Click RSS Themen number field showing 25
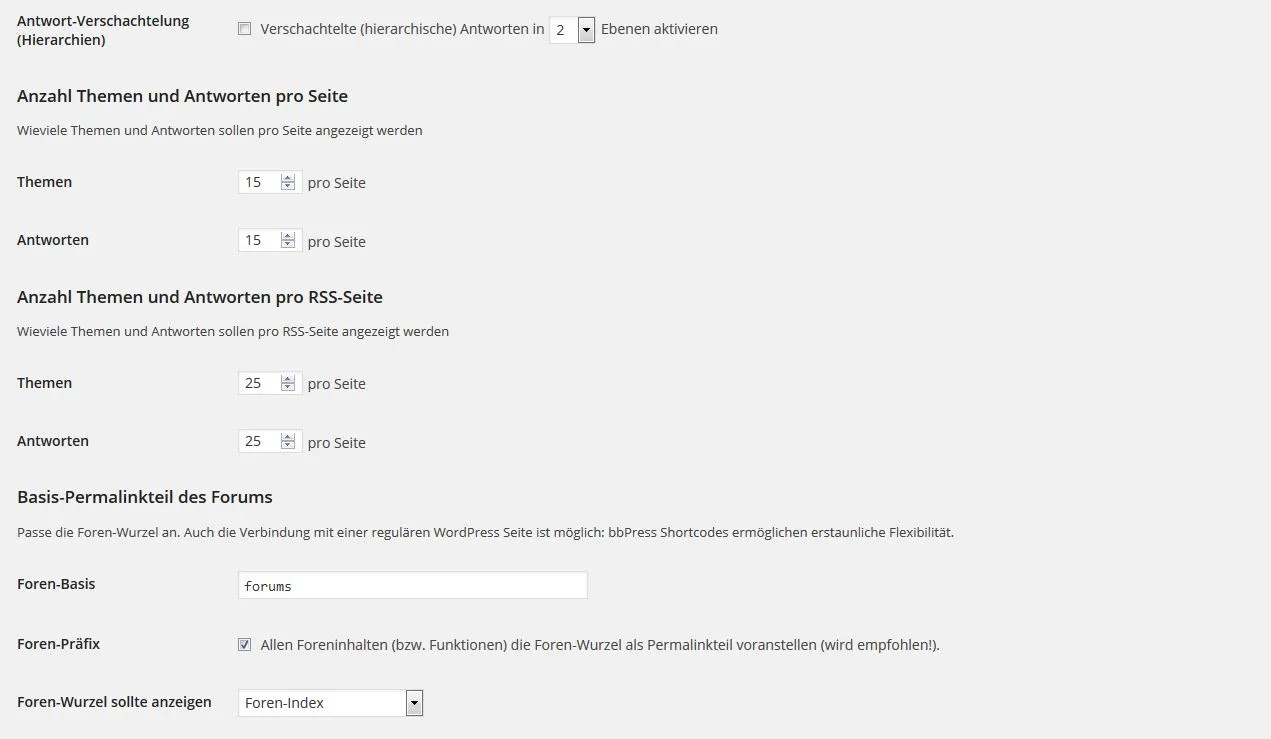 tap(270, 383)
